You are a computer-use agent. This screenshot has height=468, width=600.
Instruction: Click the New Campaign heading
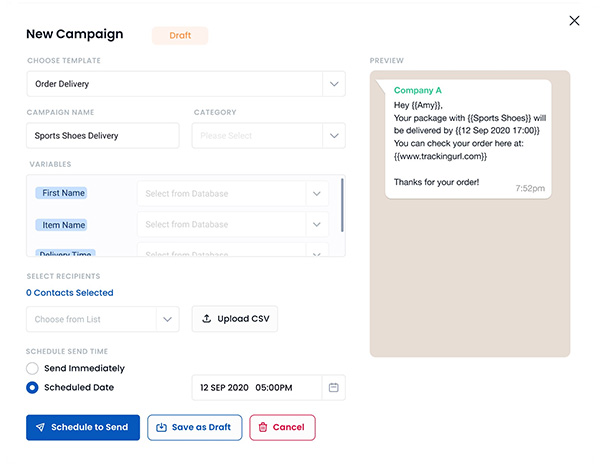[75, 34]
